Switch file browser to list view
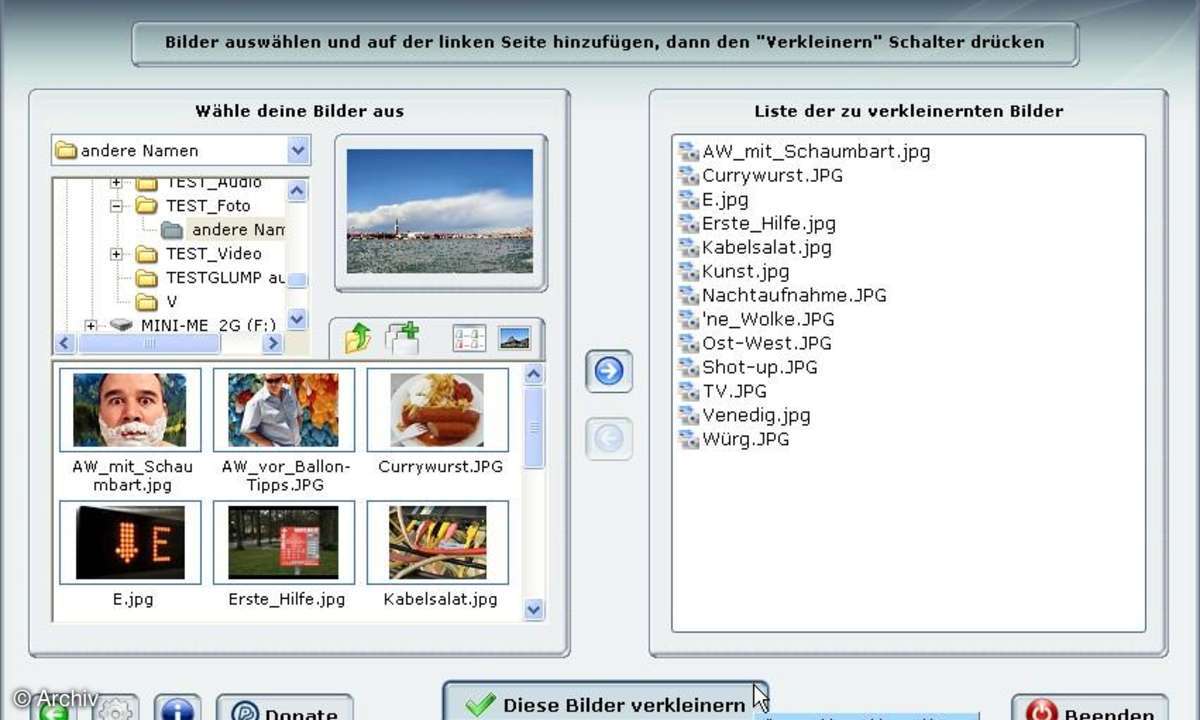 coord(469,339)
